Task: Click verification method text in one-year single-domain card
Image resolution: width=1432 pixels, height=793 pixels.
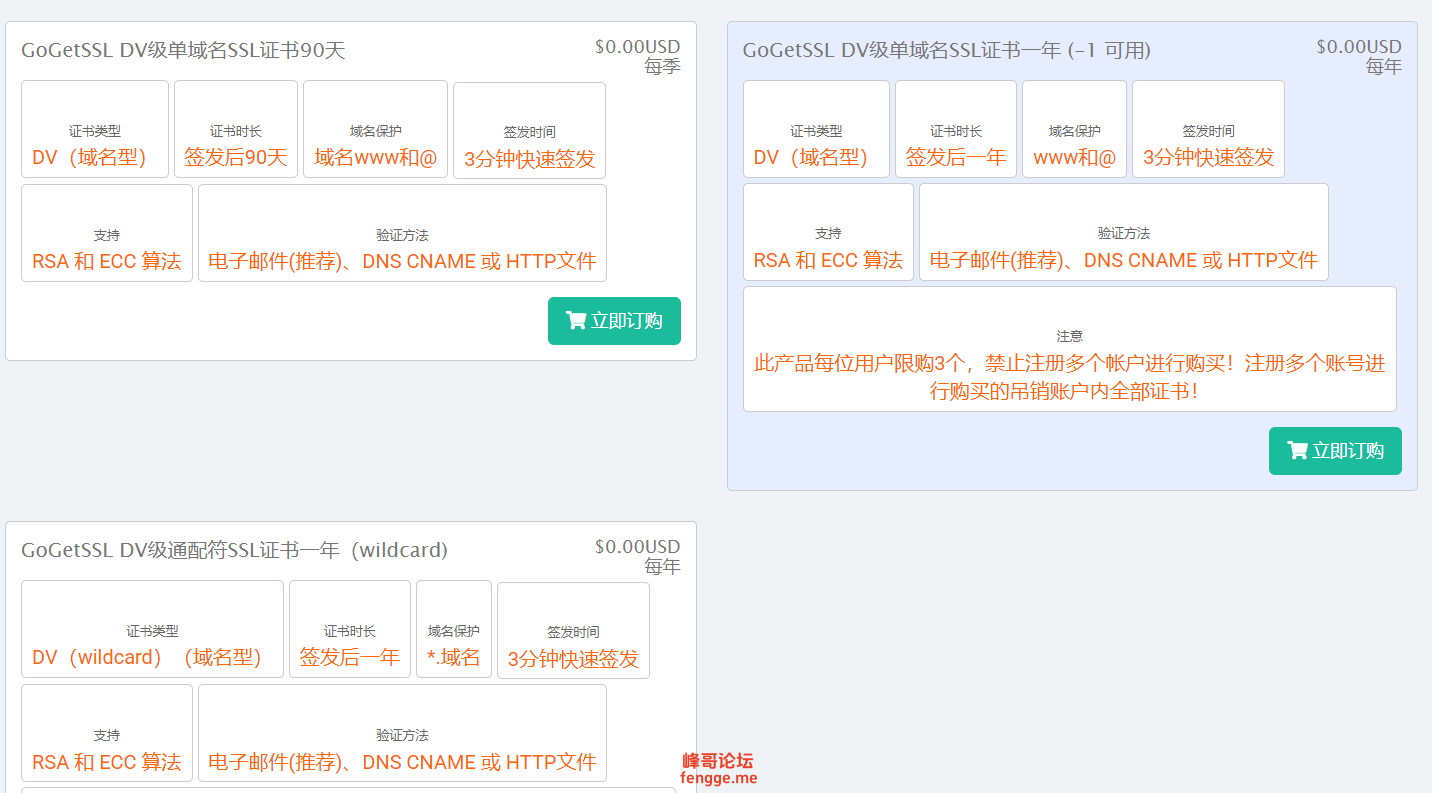Action: click(x=1124, y=260)
